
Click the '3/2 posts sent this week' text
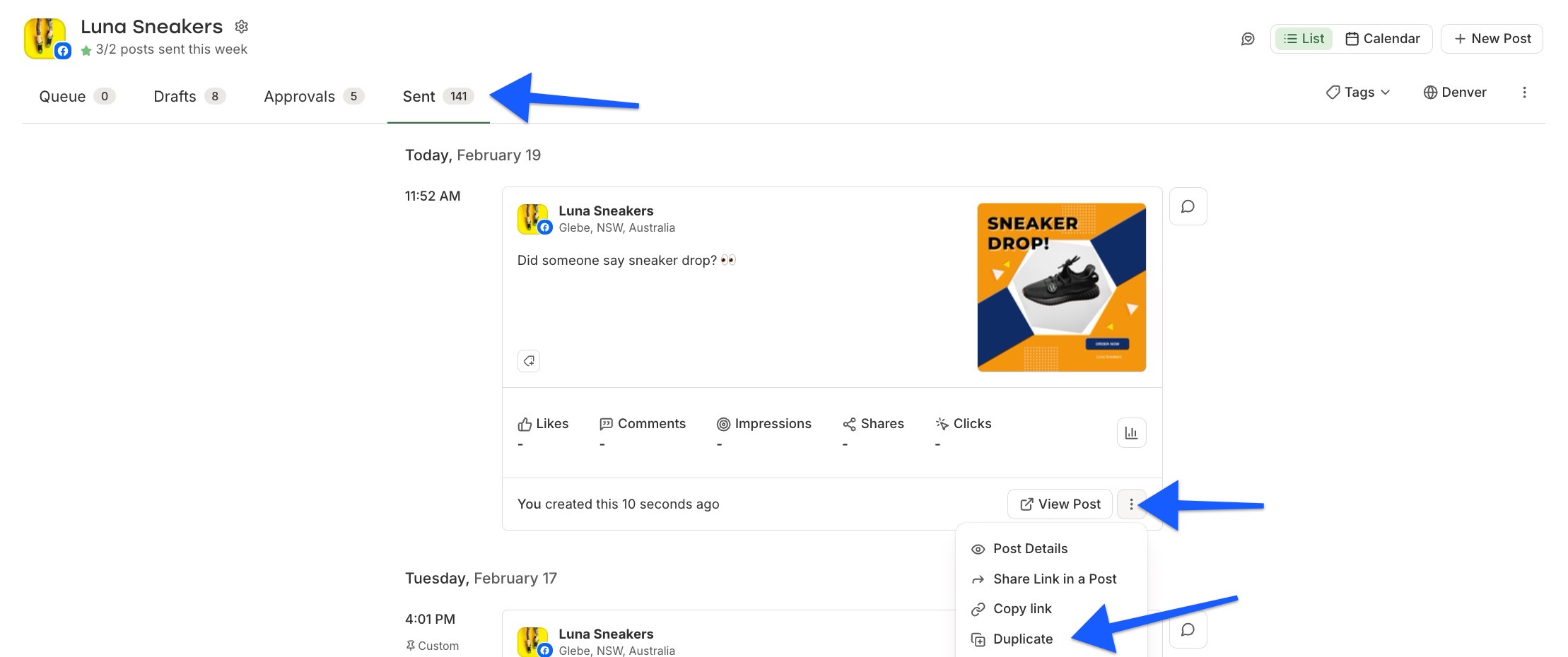click(x=172, y=49)
